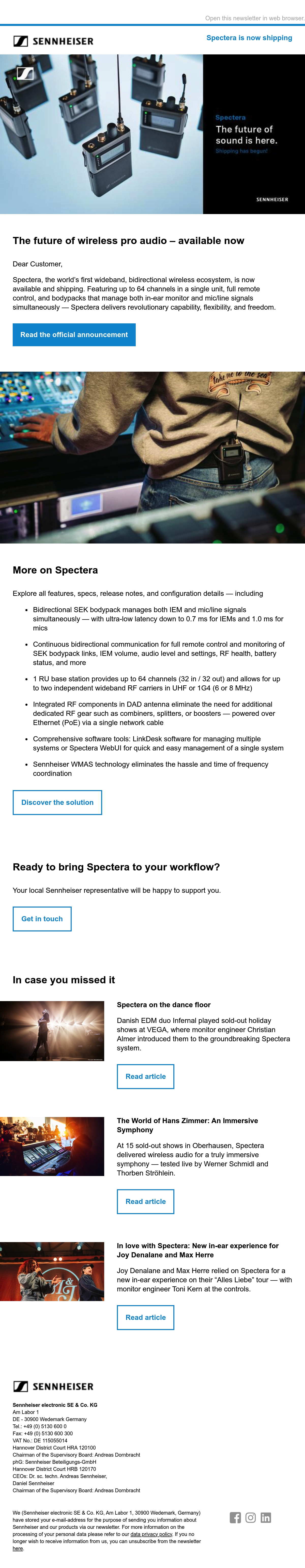The height and width of the screenshot is (1568, 305).
Task: Click 'Read the official announcement' button
Action: [74, 335]
